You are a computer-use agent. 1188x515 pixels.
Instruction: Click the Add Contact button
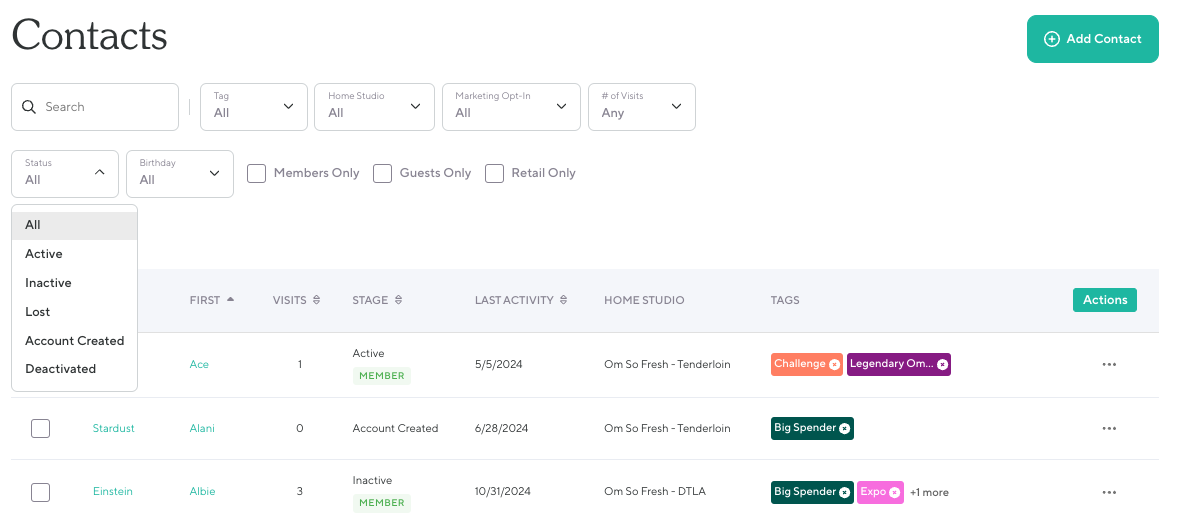coord(1092,39)
